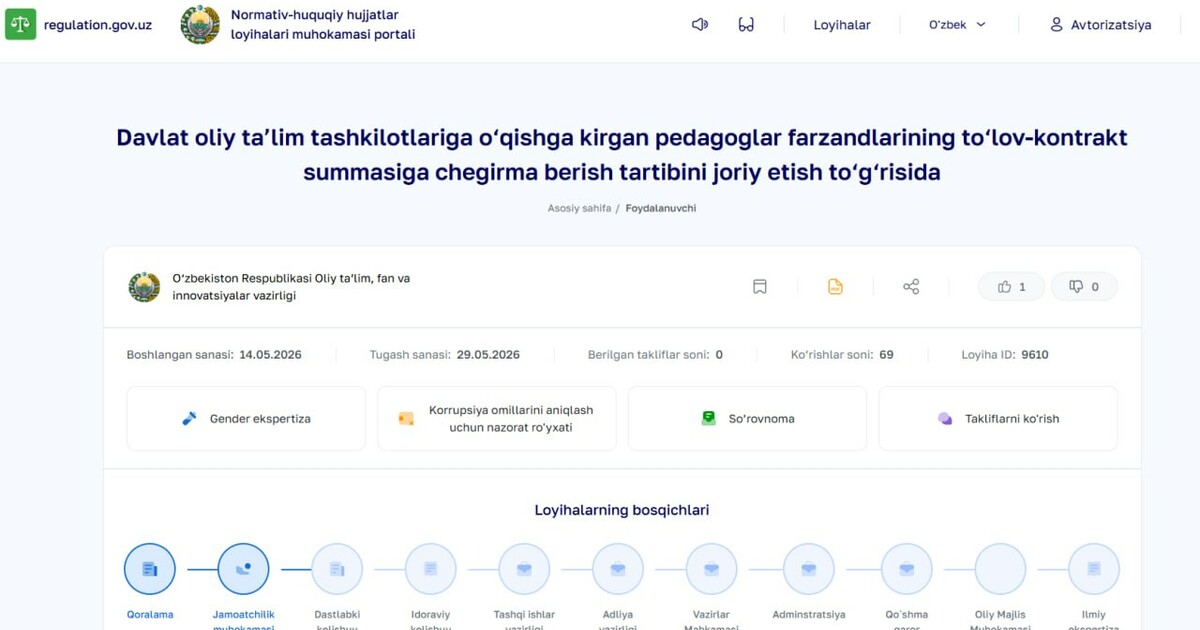This screenshot has height=630, width=1200.
Task: Select the Oliy Majlis Muhokamasi stage circle
Action: click(x=1000, y=569)
